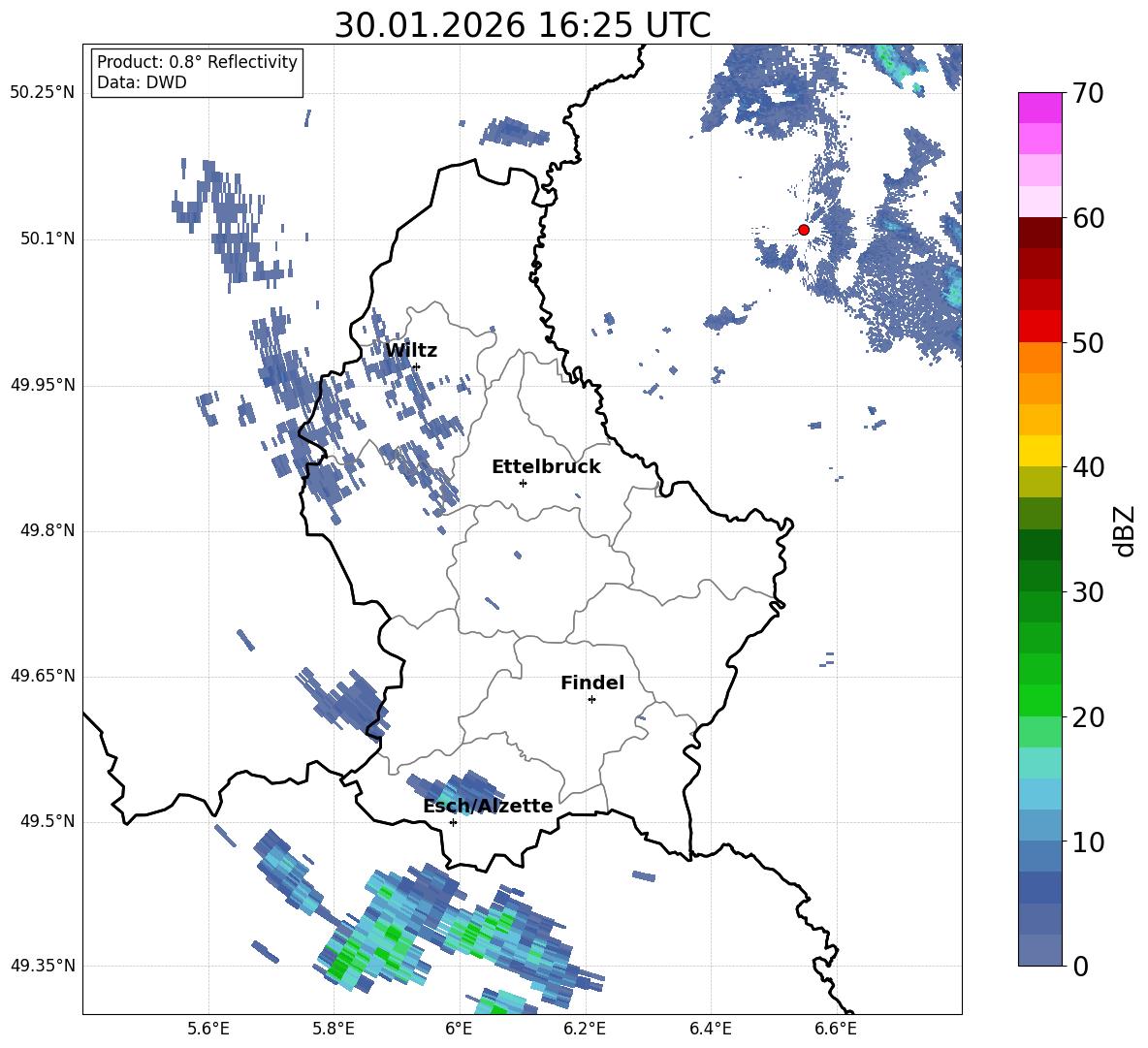Click the Ettelbruck station cross marker
Screen dimensions: 1148x1048
[523, 483]
